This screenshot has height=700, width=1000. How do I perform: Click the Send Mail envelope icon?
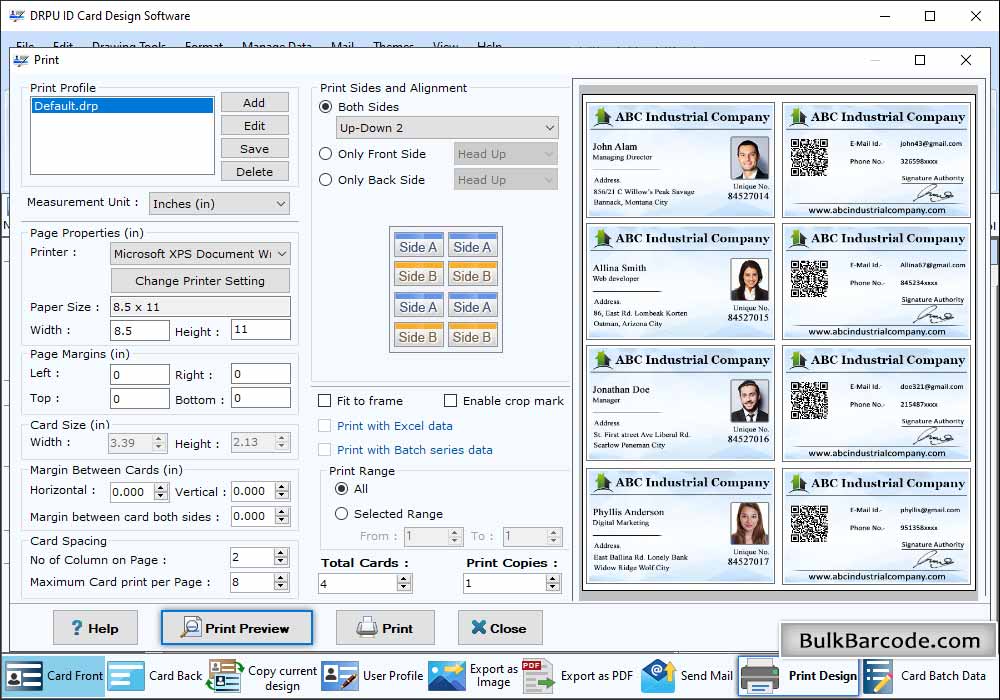pyautogui.click(x=658, y=676)
